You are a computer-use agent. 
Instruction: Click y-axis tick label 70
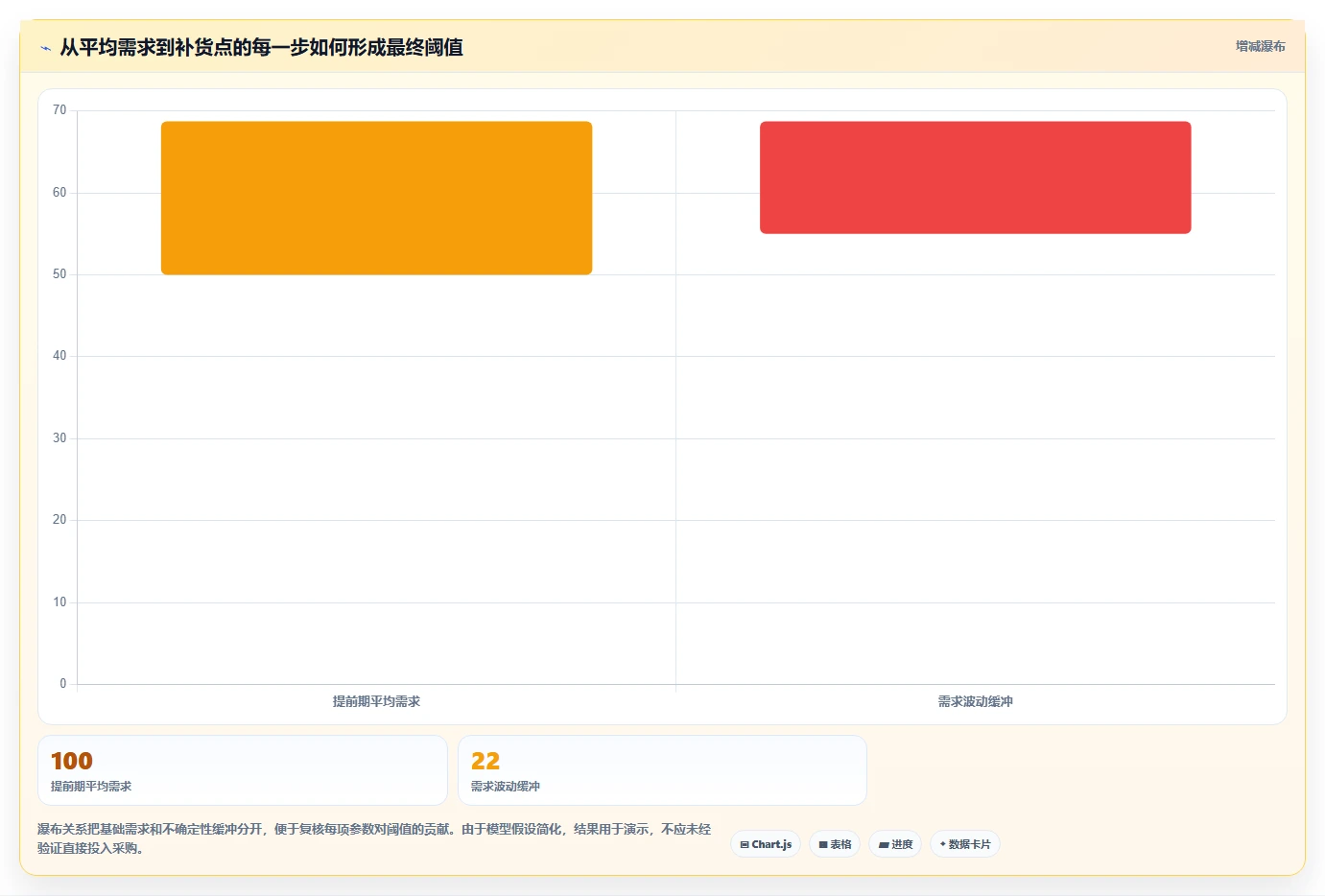59,110
